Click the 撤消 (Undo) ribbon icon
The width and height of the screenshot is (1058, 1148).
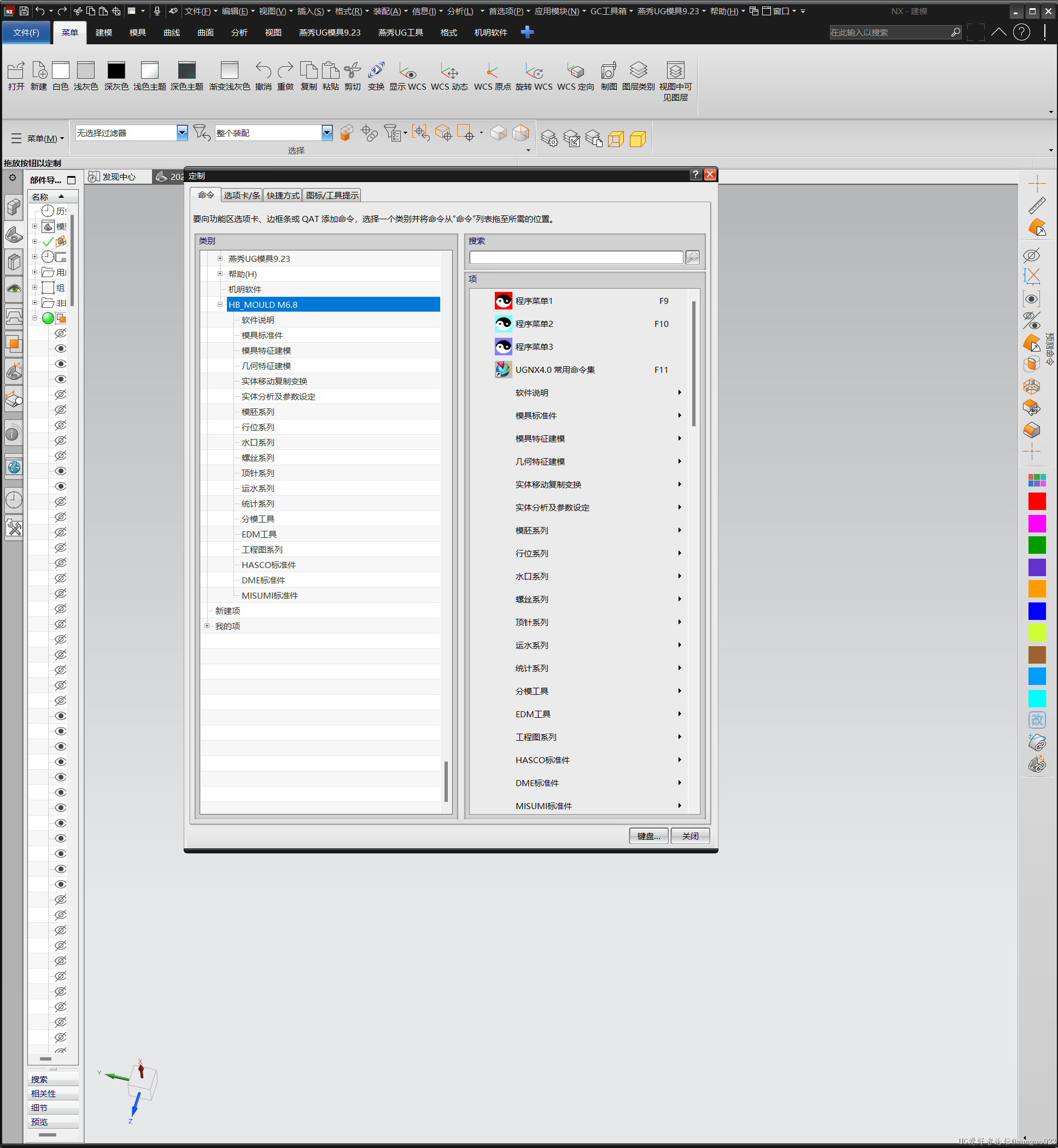click(264, 71)
